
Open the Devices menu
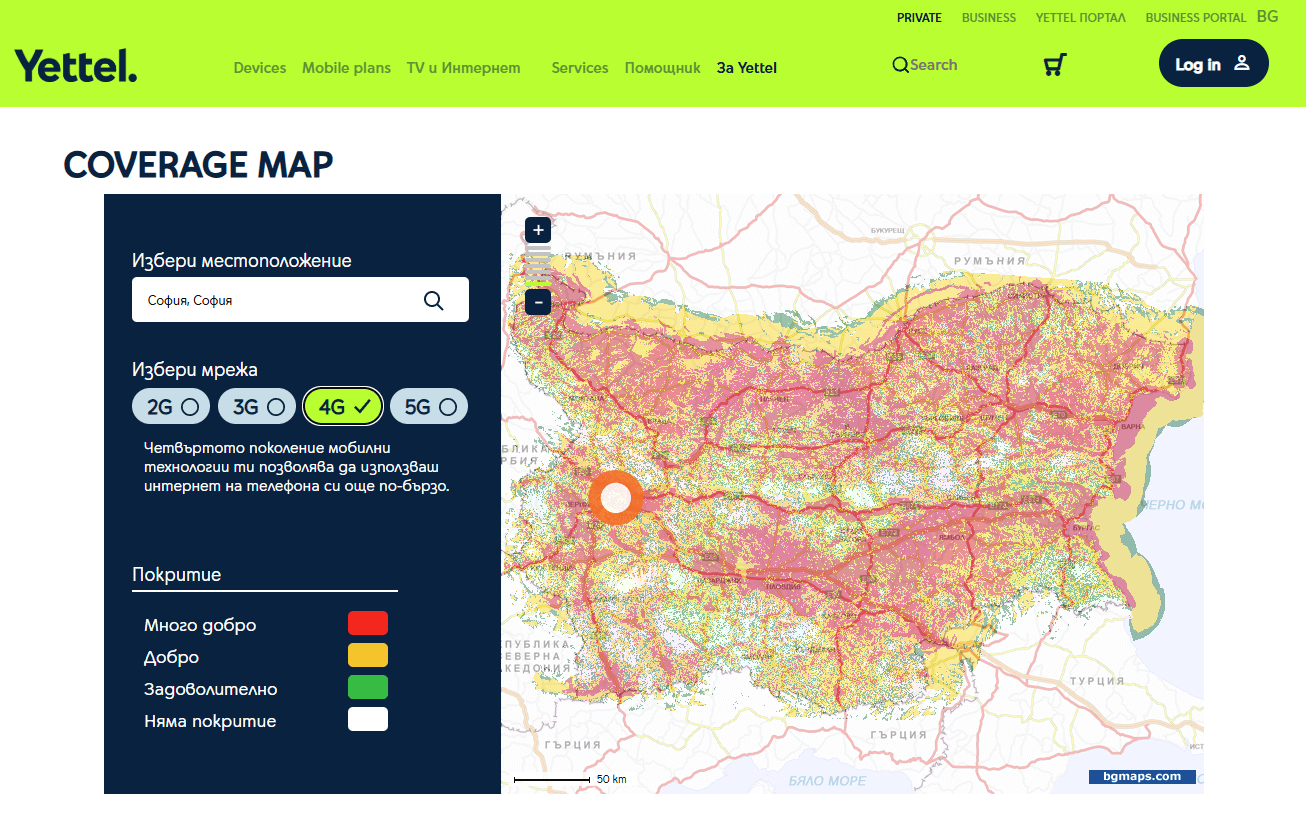[x=260, y=68]
